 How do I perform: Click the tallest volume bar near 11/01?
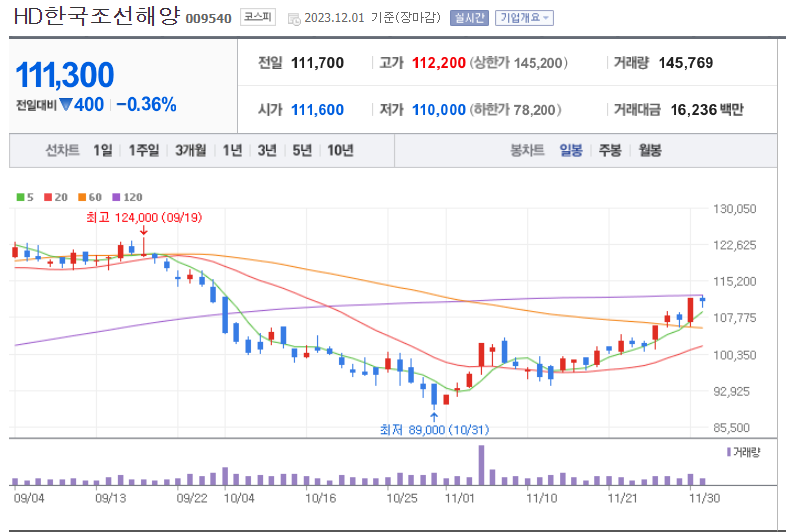pyautogui.click(x=481, y=464)
